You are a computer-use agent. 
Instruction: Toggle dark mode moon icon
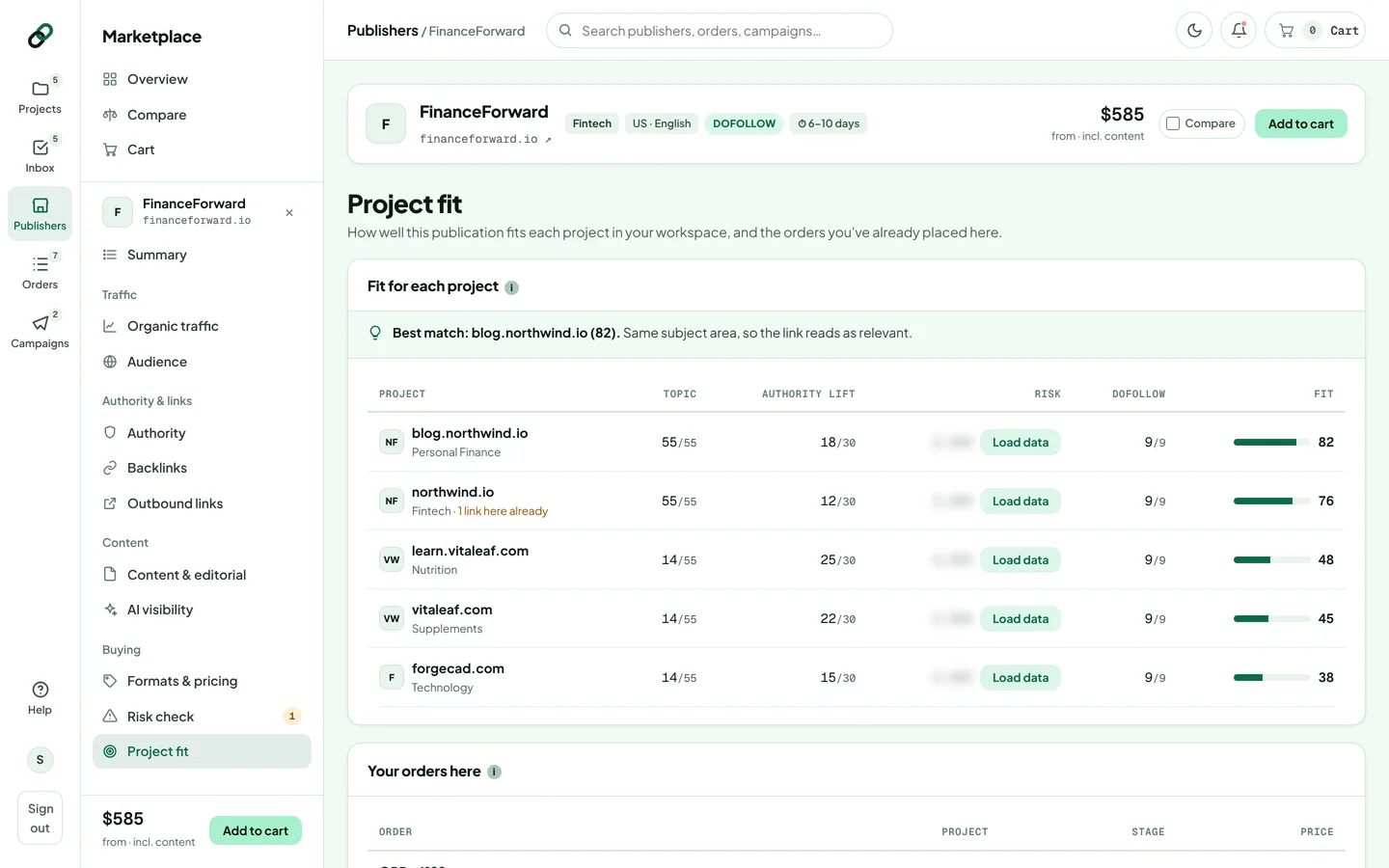tap(1194, 31)
